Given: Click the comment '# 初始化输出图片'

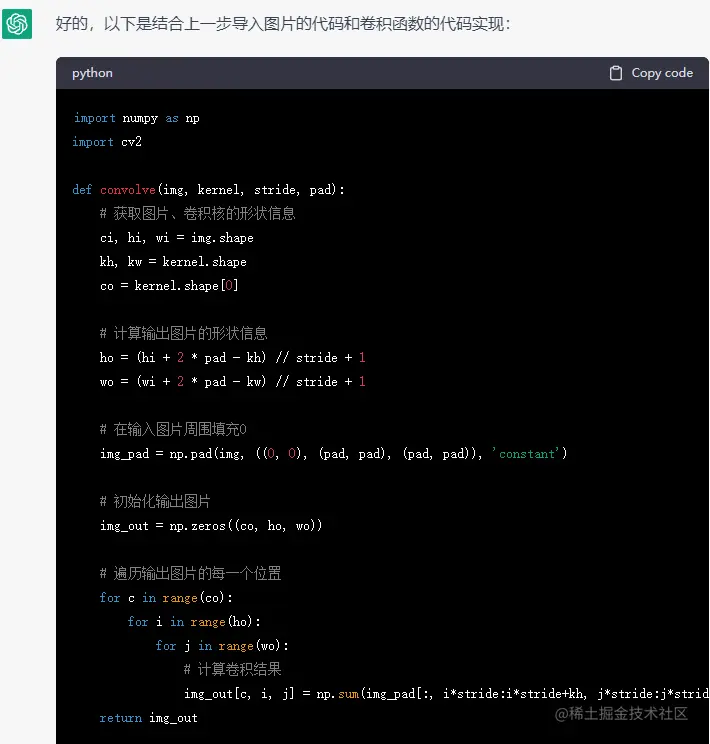Looking at the screenshot, I should [x=155, y=502].
